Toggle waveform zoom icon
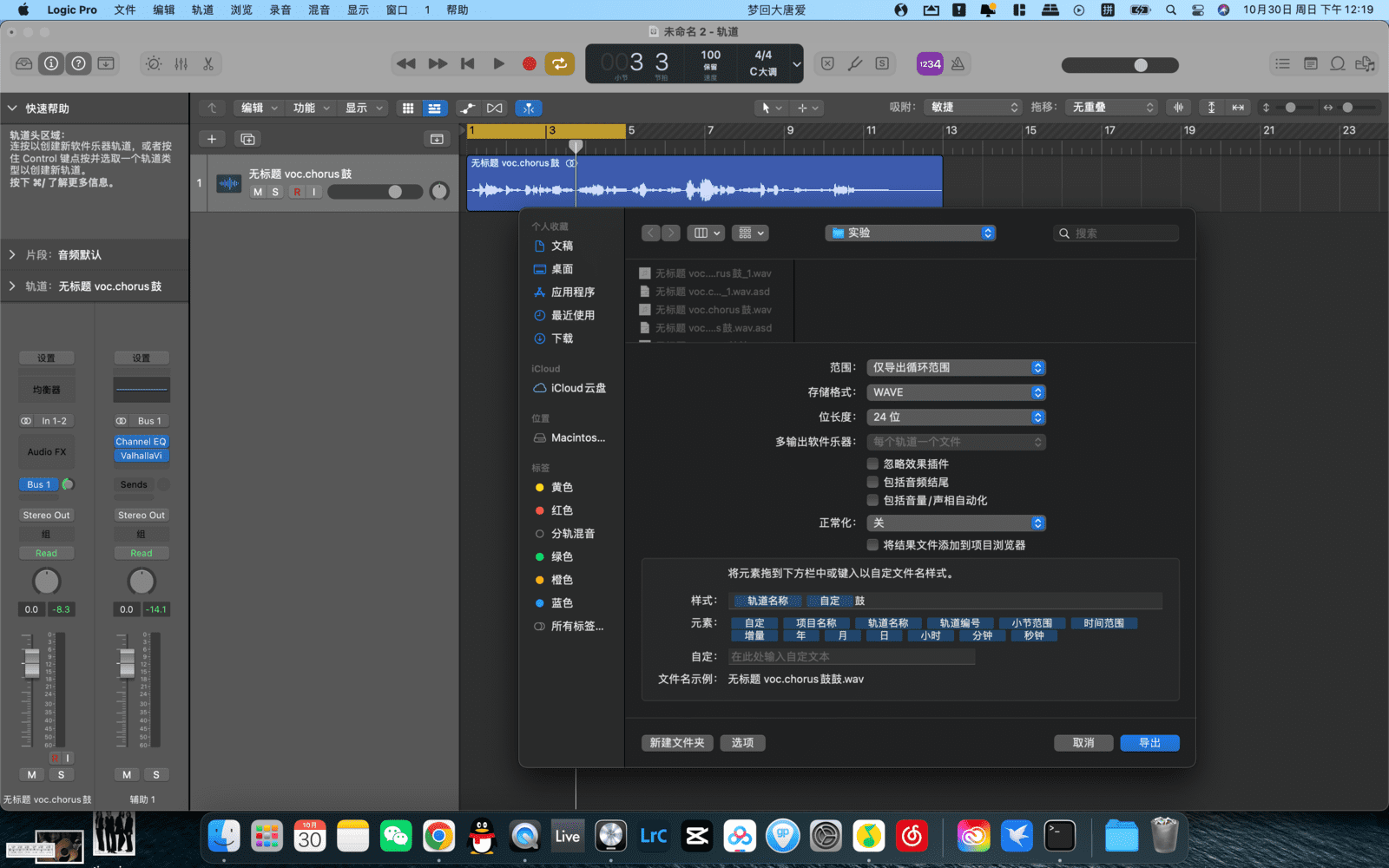The image size is (1389, 868). 1178,108
